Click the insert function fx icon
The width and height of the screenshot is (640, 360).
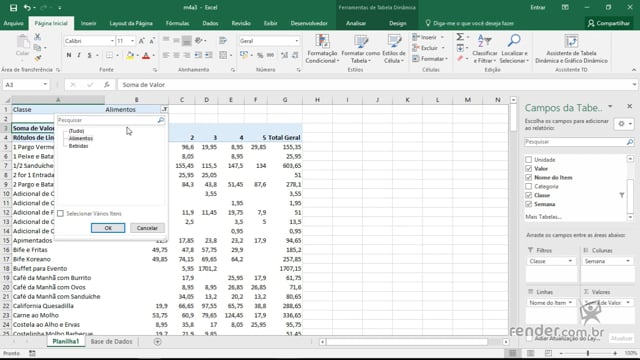tap(107, 84)
